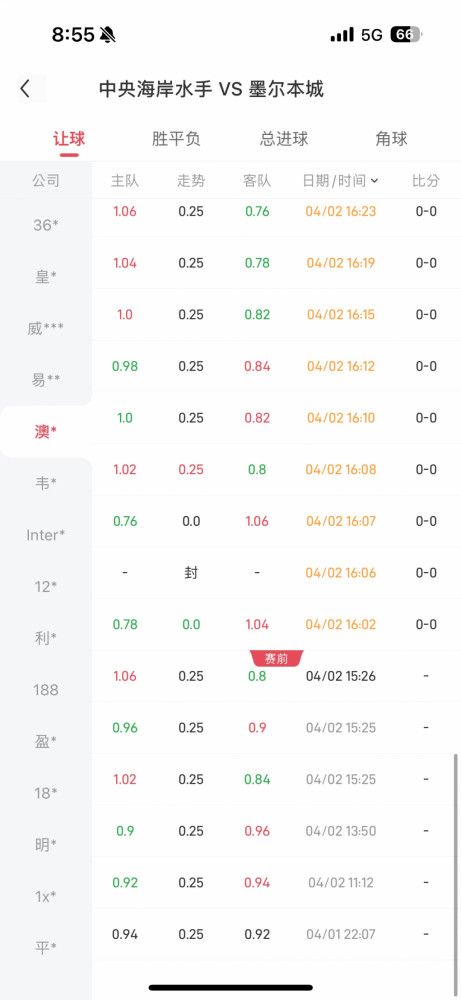Click the 主队 column header
This screenshot has width=461, height=1000.
125,181
